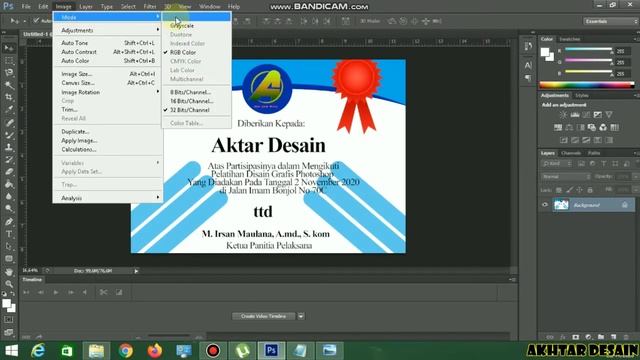Select the Move tool in the toolbox
Screen dimensions: 640x360
pos(9,48)
